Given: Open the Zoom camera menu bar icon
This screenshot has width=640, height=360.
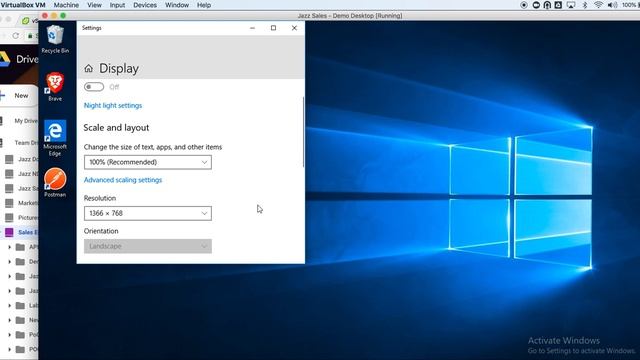Looking at the screenshot, I should click(536, 5).
